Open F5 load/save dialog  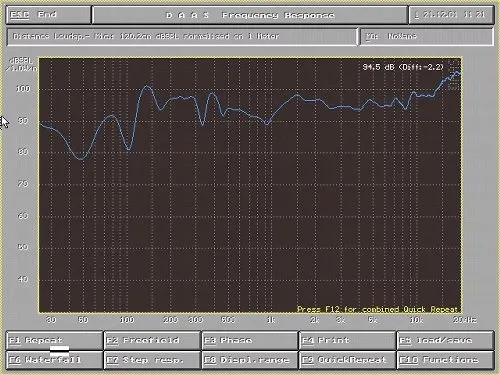coord(445,340)
